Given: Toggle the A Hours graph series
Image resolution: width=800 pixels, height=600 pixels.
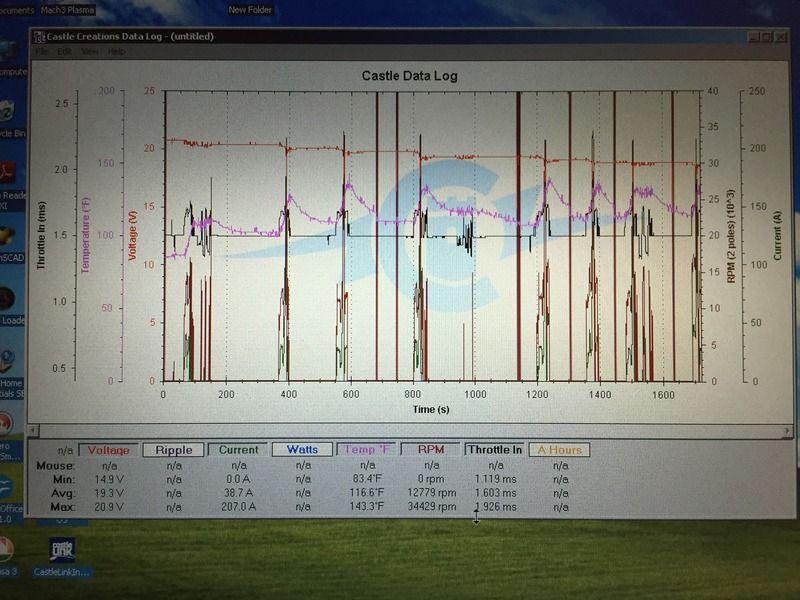Looking at the screenshot, I should 559,449.
